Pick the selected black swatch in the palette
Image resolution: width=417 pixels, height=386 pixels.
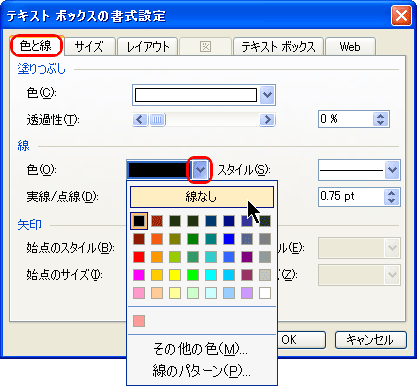139,221
